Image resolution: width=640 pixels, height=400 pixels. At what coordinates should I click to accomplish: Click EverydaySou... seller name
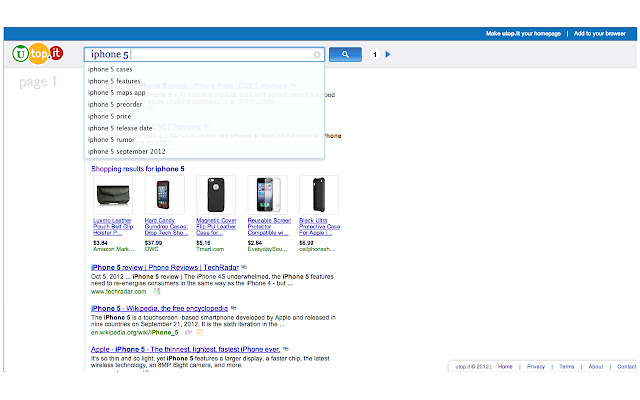[x=268, y=249]
